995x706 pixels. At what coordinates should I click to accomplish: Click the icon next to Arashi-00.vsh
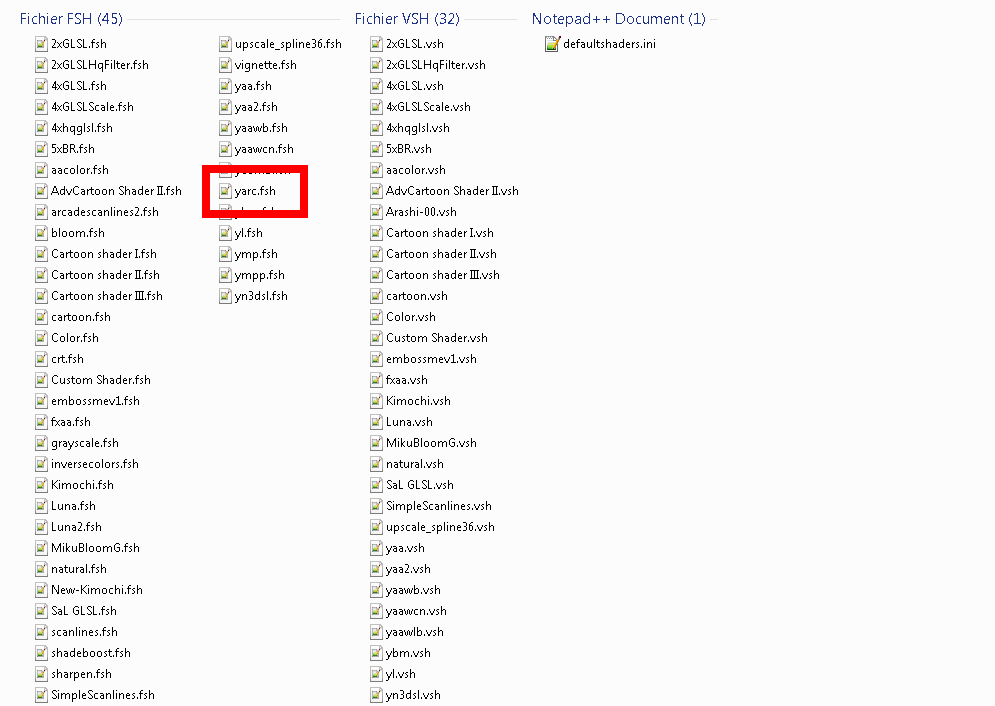(376, 212)
